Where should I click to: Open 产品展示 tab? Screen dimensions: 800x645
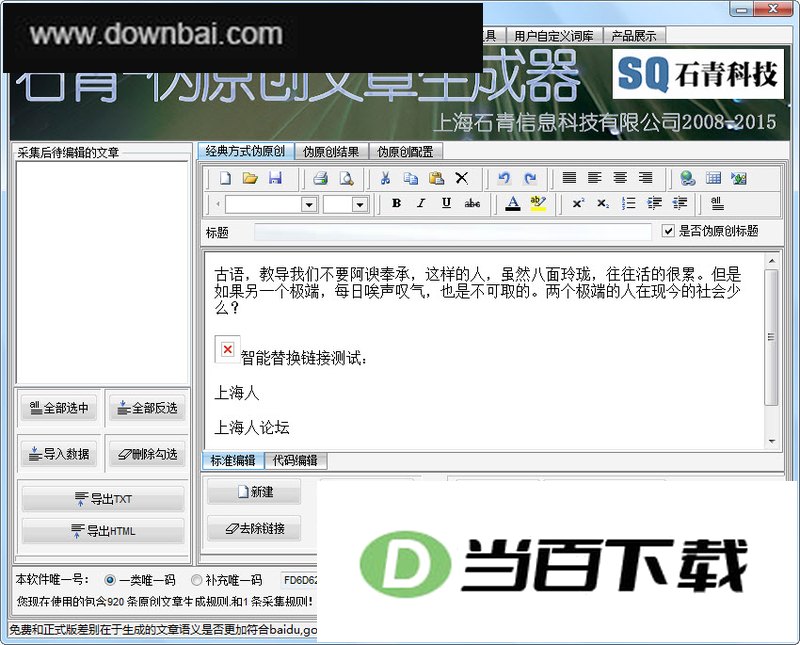tap(634, 36)
